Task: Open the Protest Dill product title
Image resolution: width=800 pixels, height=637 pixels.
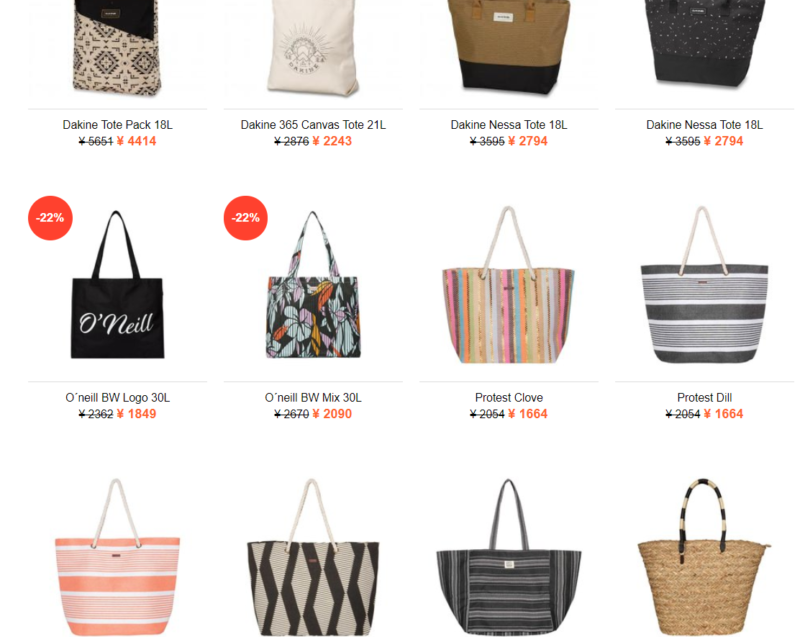Action: point(704,397)
